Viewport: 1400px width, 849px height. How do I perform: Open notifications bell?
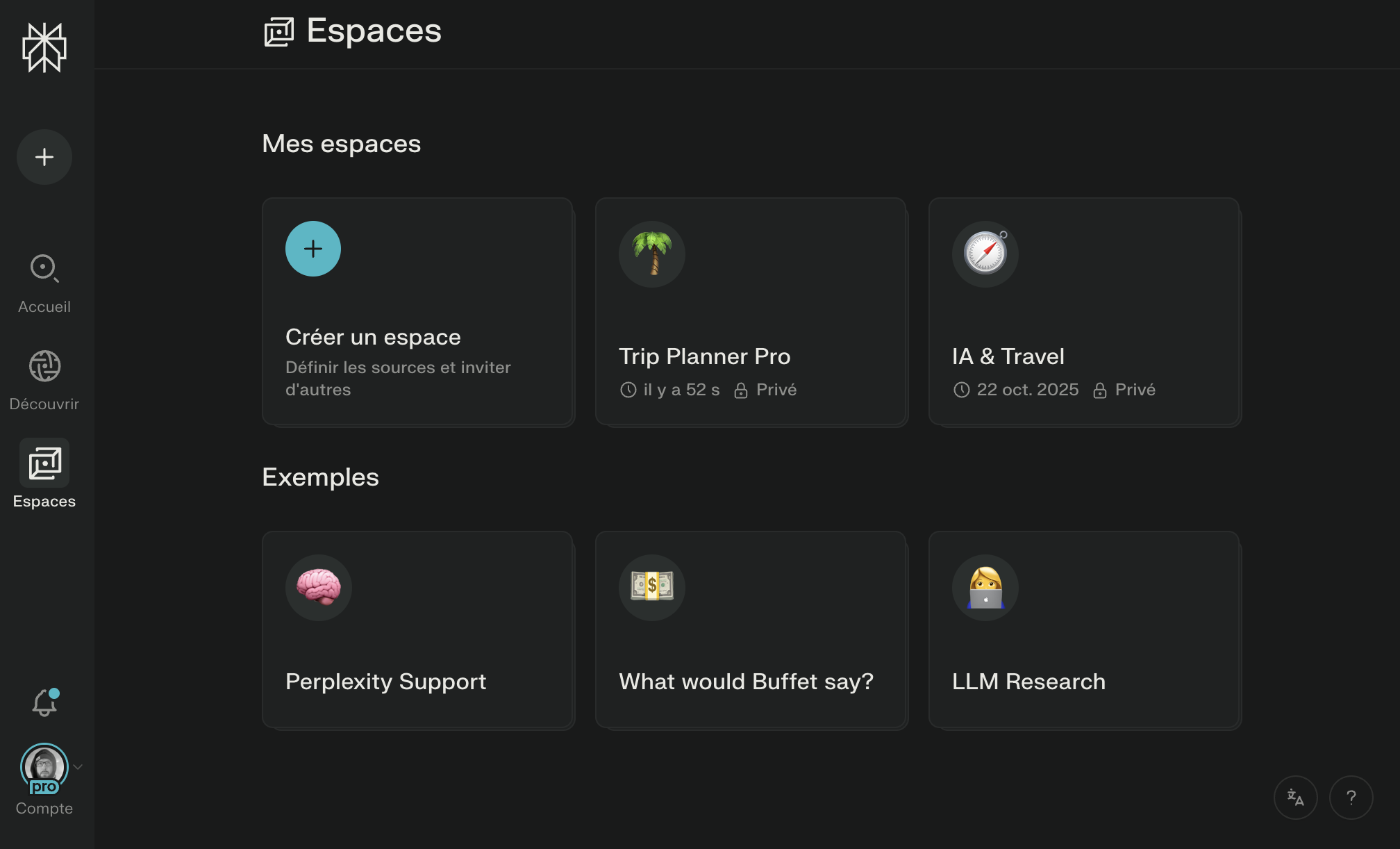pyautogui.click(x=44, y=703)
